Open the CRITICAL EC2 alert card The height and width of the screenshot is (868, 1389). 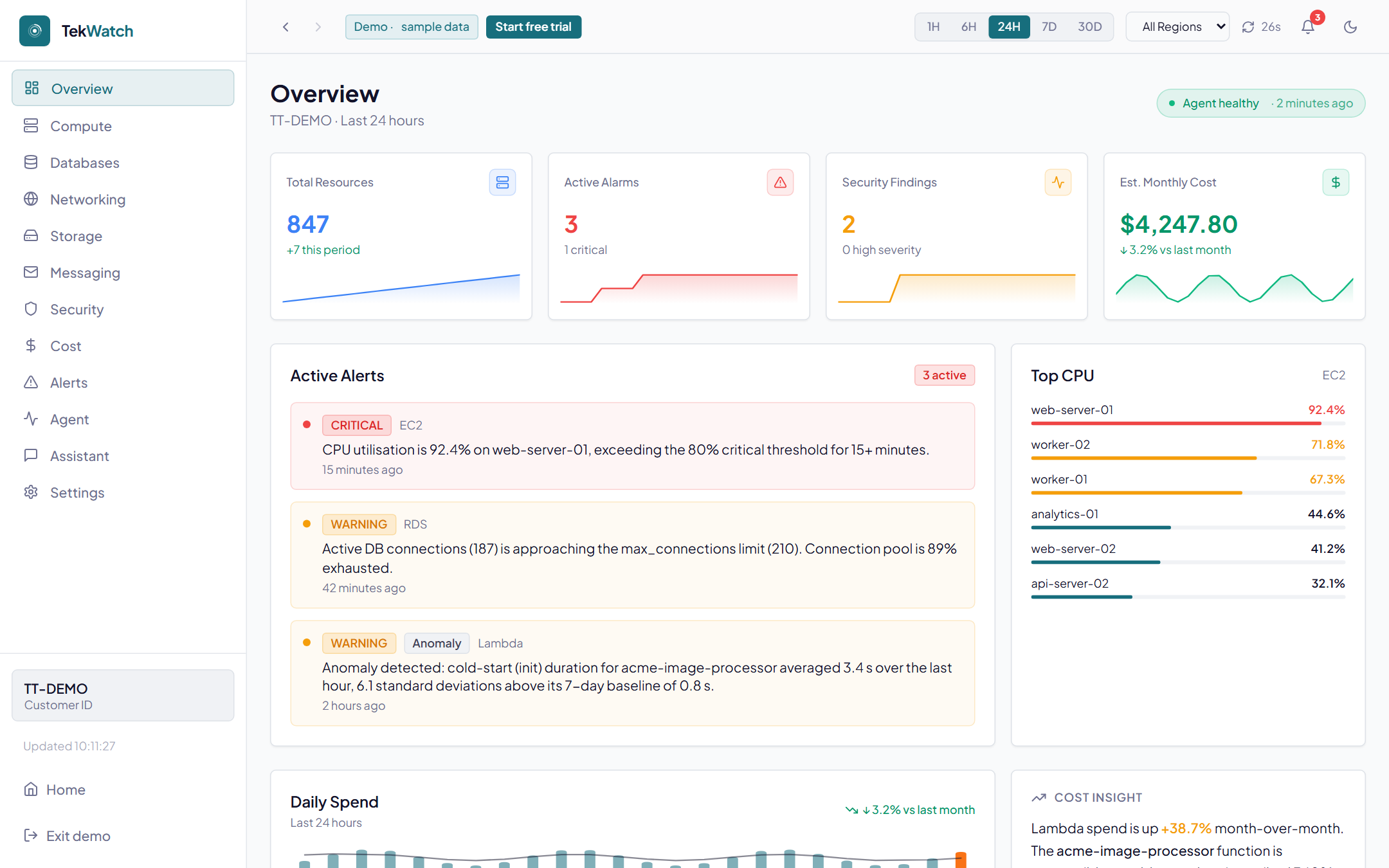point(633,446)
